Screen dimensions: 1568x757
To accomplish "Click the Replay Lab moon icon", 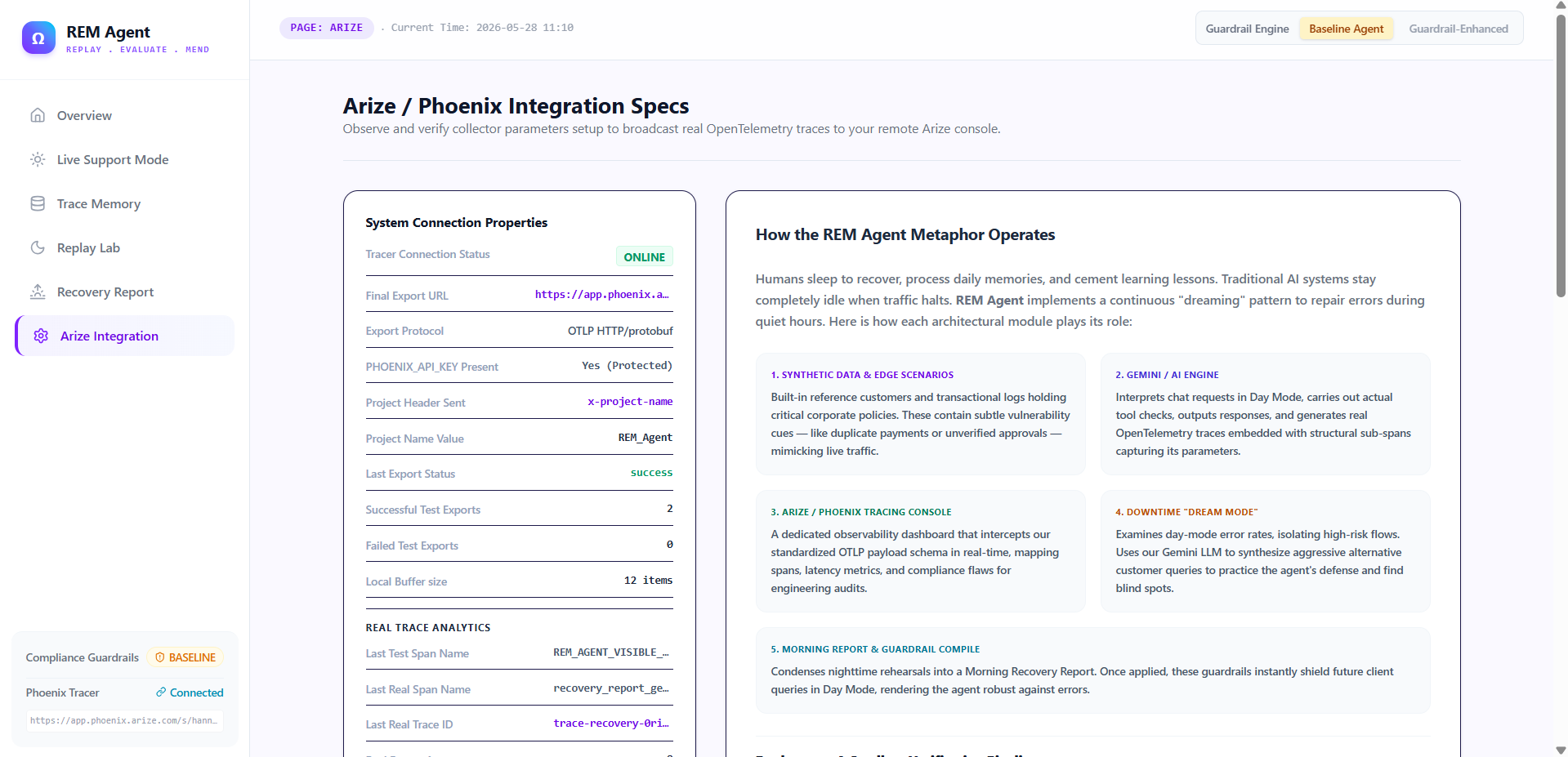I will [38, 247].
